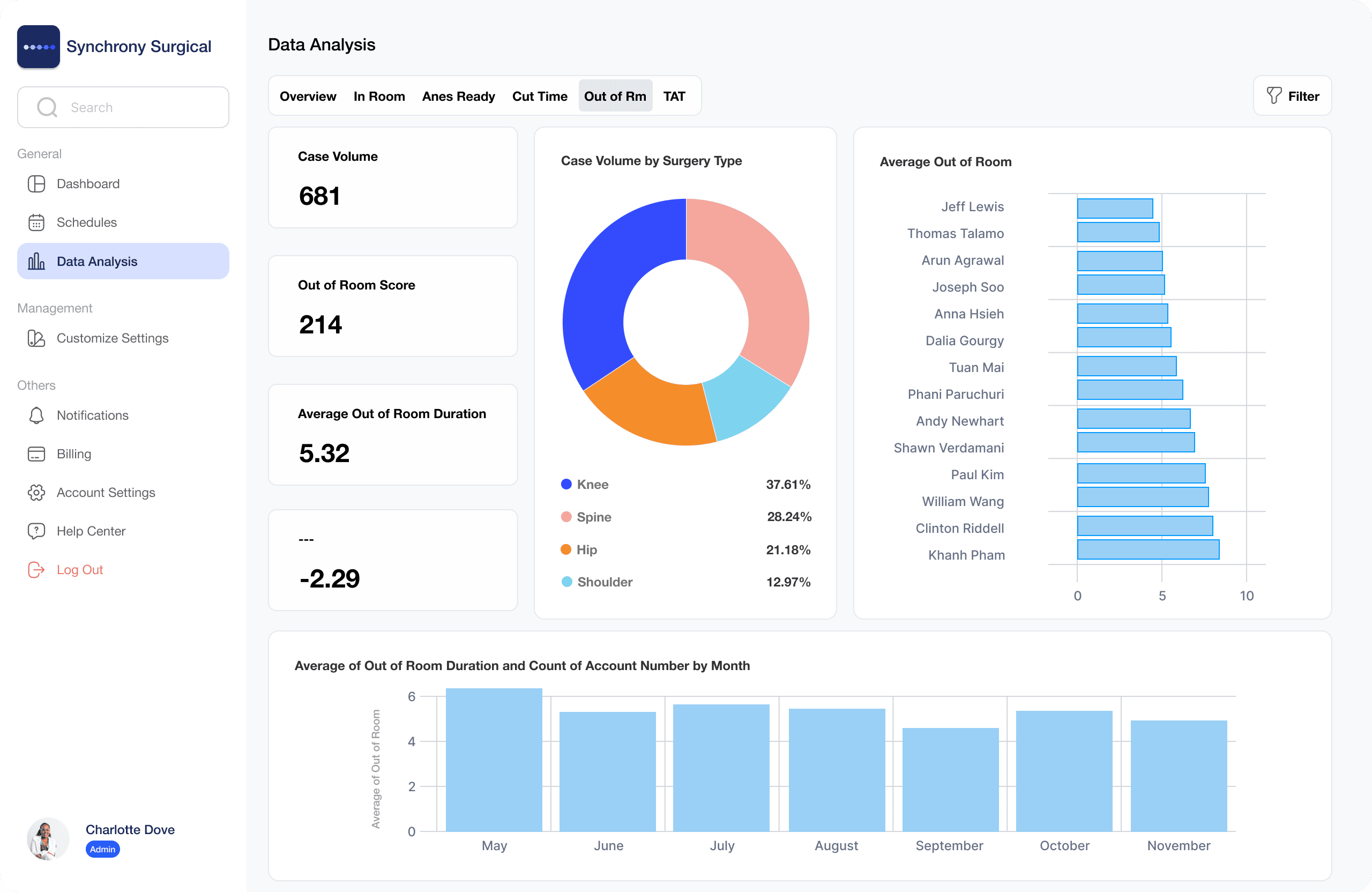Screen dimensions: 1372x892
Task: Click the Shoulder legend color dot
Action: click(x=566, y=582)
